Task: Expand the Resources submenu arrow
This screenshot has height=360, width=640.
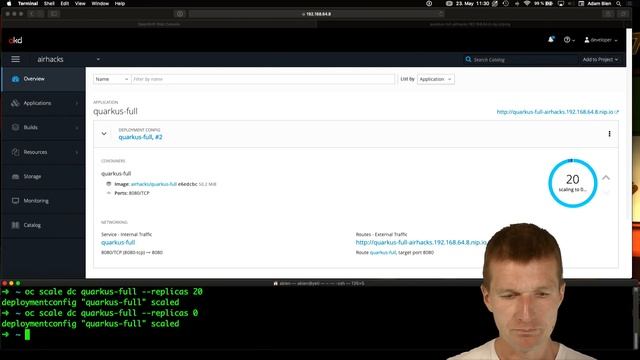Action: click(77, 152)
